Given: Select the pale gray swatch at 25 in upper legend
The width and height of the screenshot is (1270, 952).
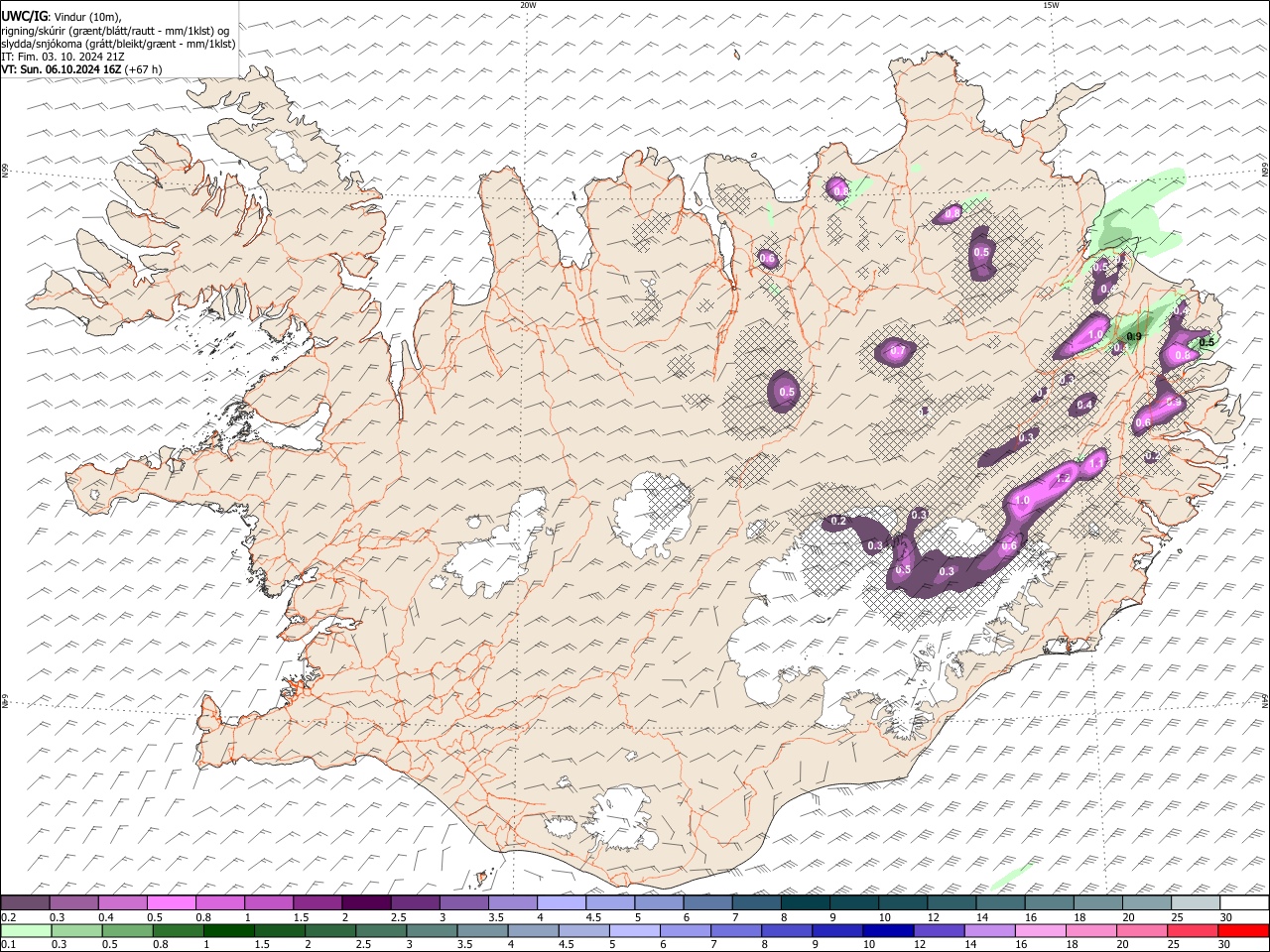Looking at the screenshot, I should click(1195, 902).
